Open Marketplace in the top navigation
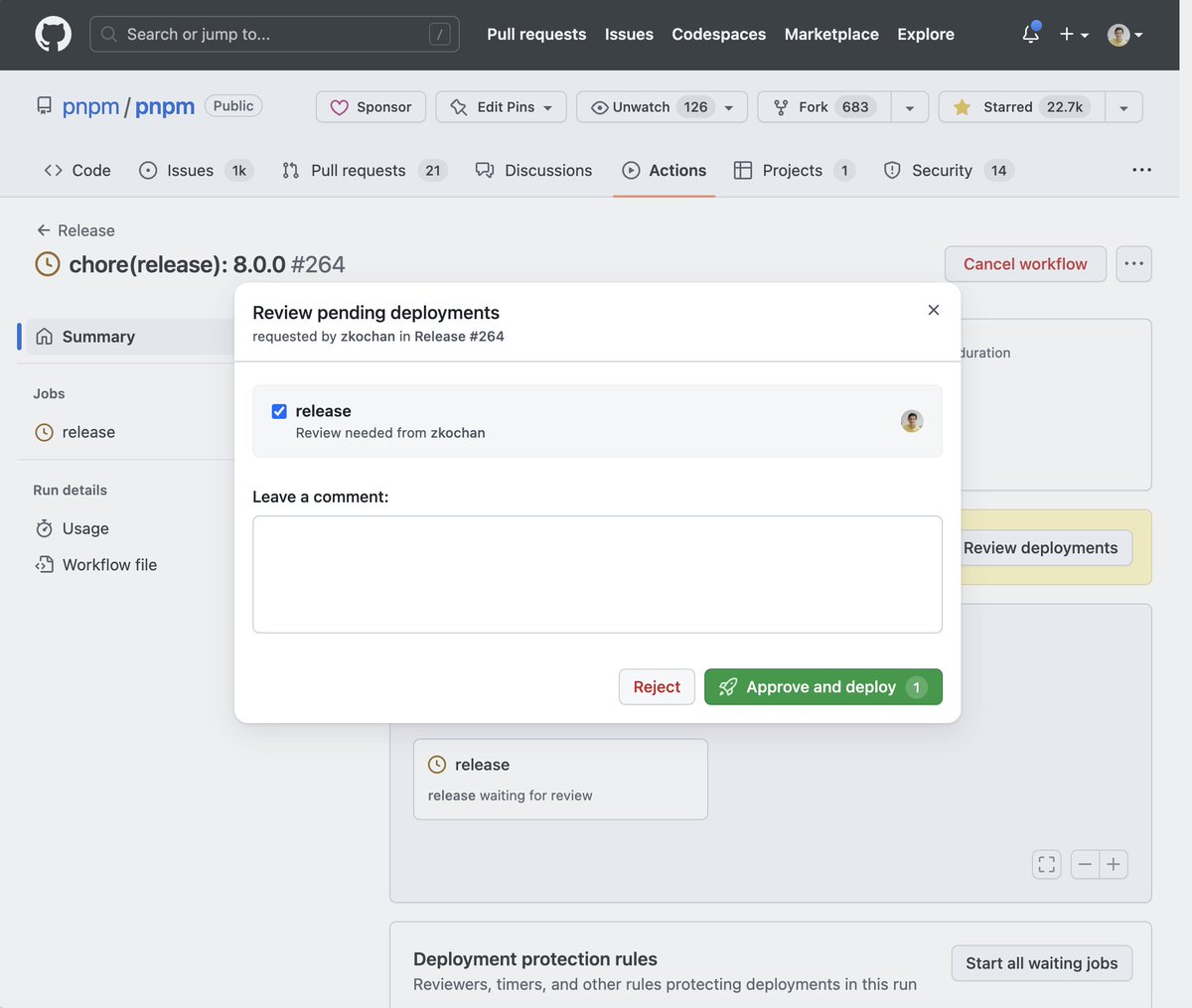This screenshot has width=1192, height=1008. (831, 35)
